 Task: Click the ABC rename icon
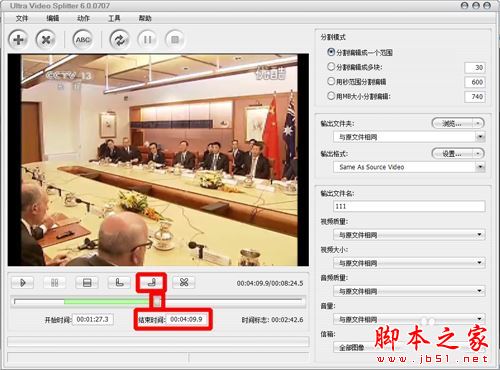[83, 40]
